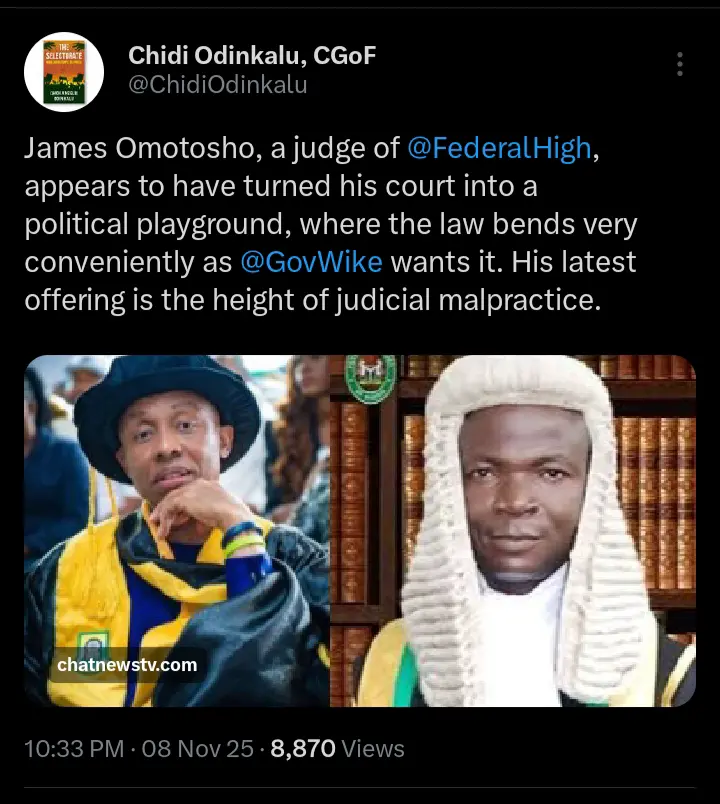Open Chidi Odinkalu's profile avatar
720x804 pixels.
[64, 71]
